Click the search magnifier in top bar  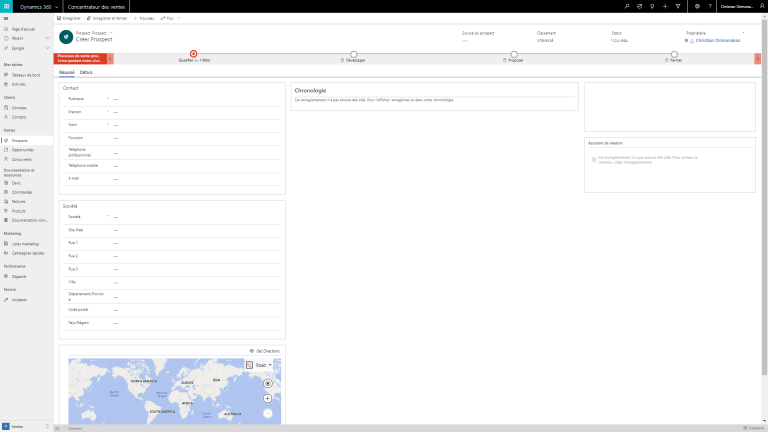(626, 6)
